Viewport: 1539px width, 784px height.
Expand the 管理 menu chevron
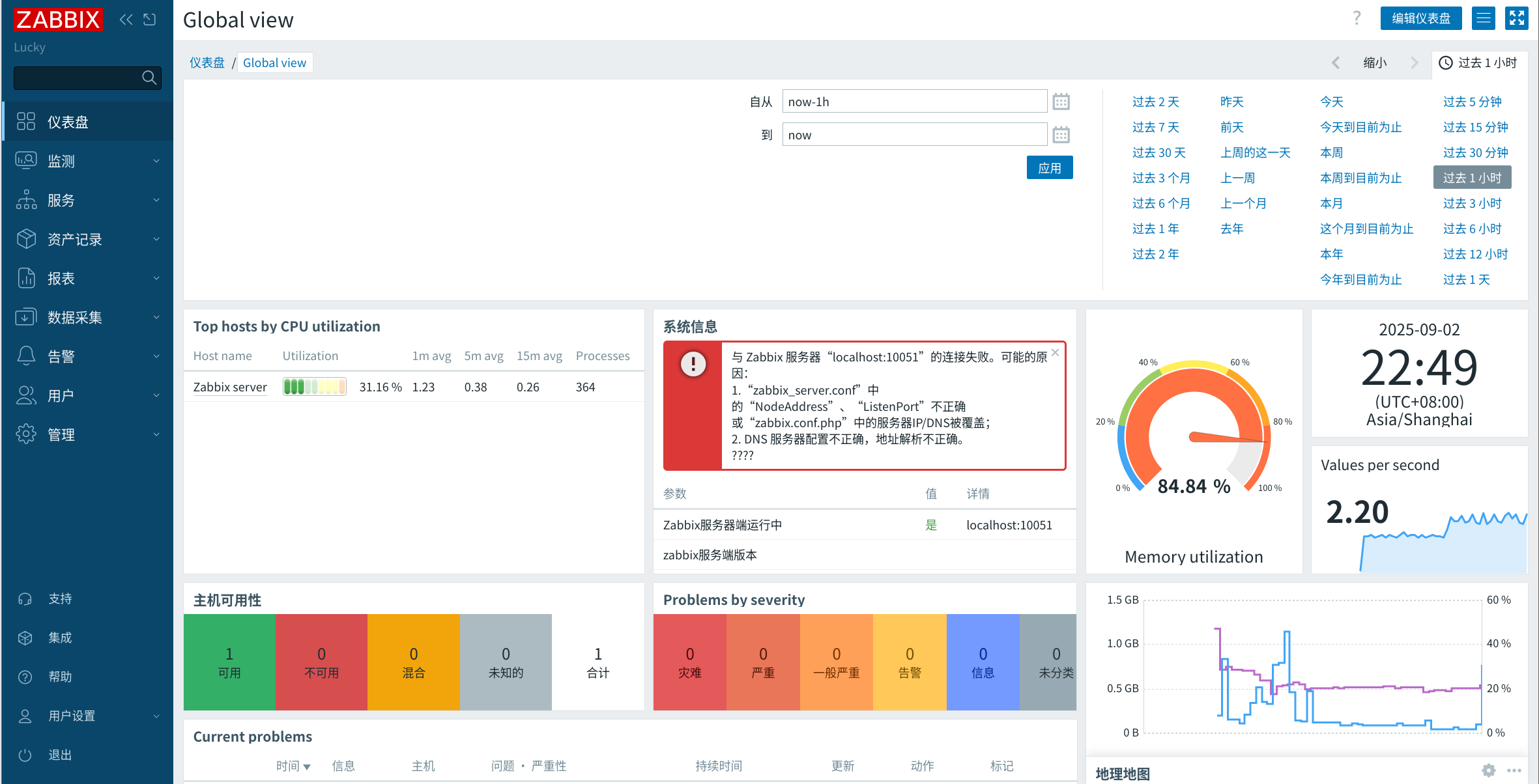[x=156, y=434]
